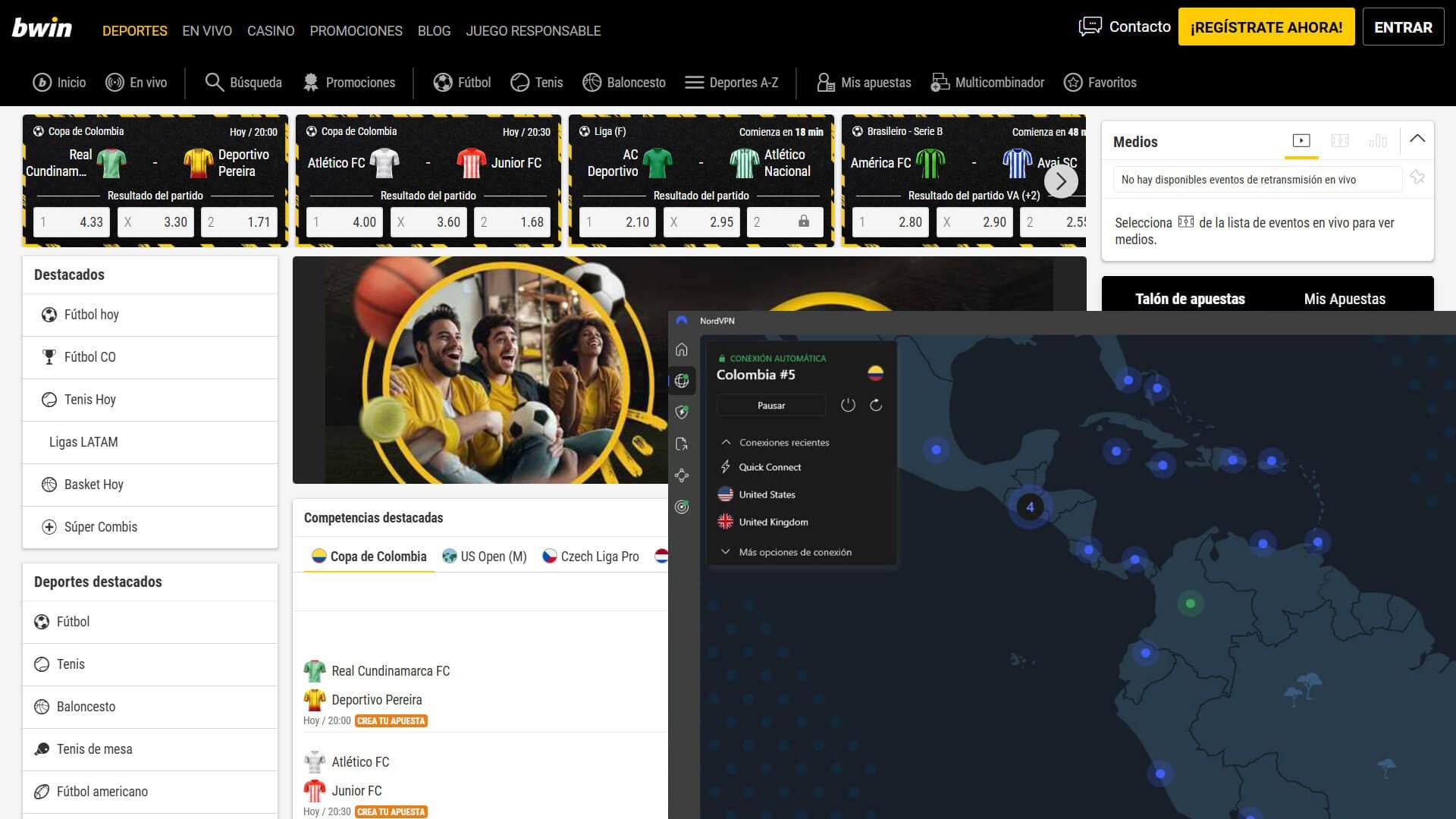1456x819 pixels.
Task: Collapse the Medios panel with the chevron
Action: click(1418, 138)
